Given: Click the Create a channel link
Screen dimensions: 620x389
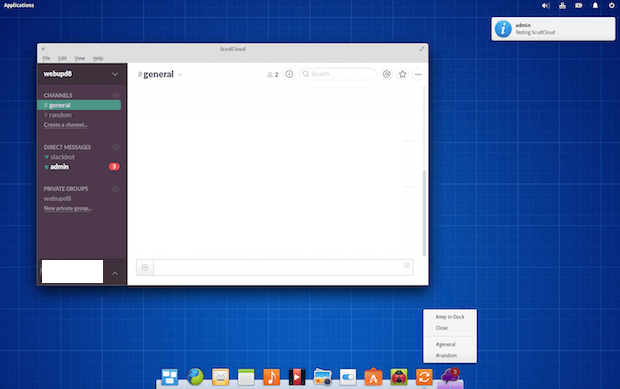Looking at the screenshot, I should click(66, 125).
